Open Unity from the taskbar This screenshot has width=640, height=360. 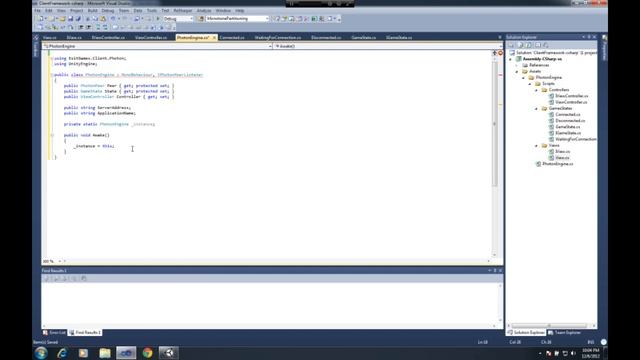pos(169,353)
